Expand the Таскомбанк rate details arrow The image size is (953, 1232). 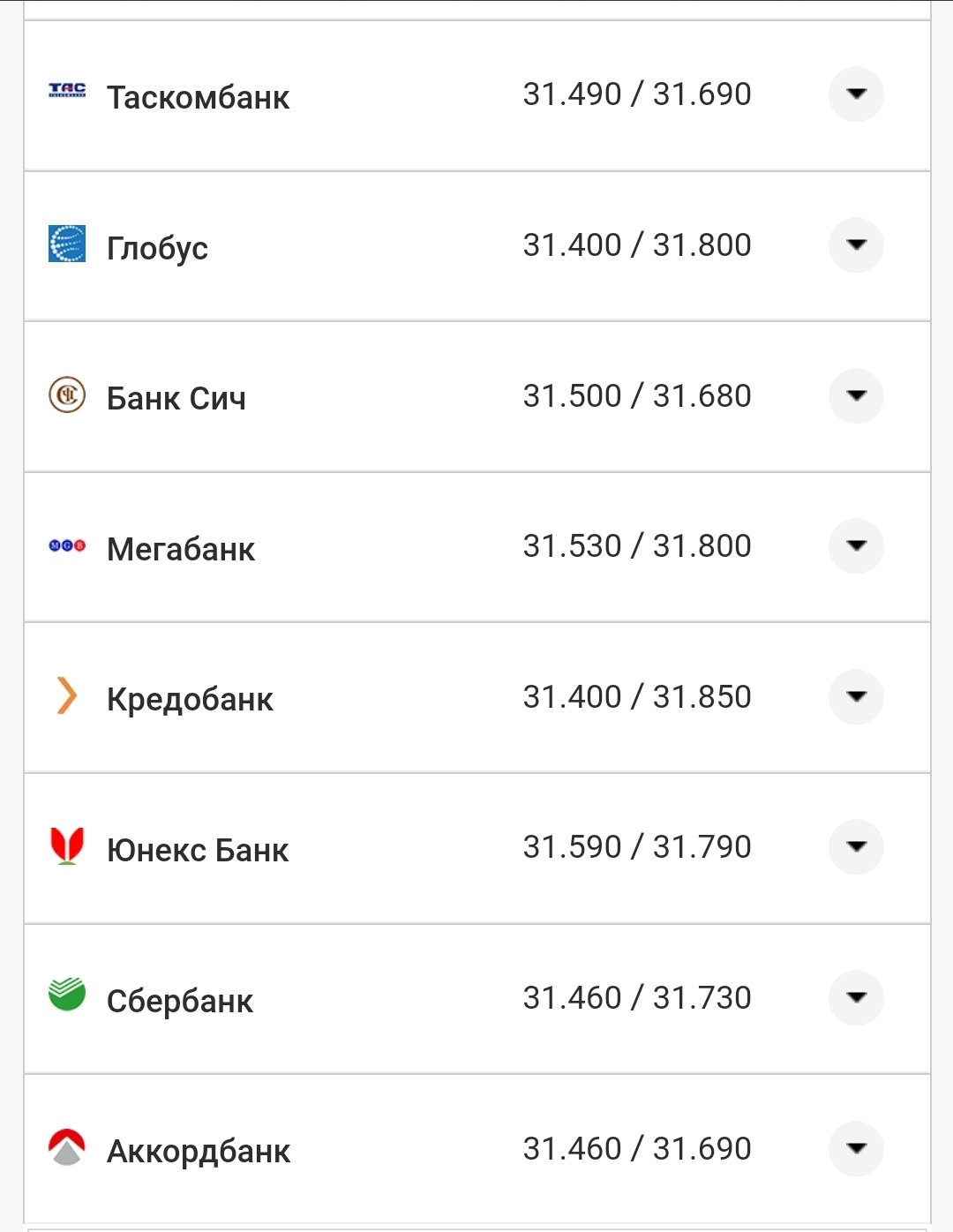tap(856, 94)
